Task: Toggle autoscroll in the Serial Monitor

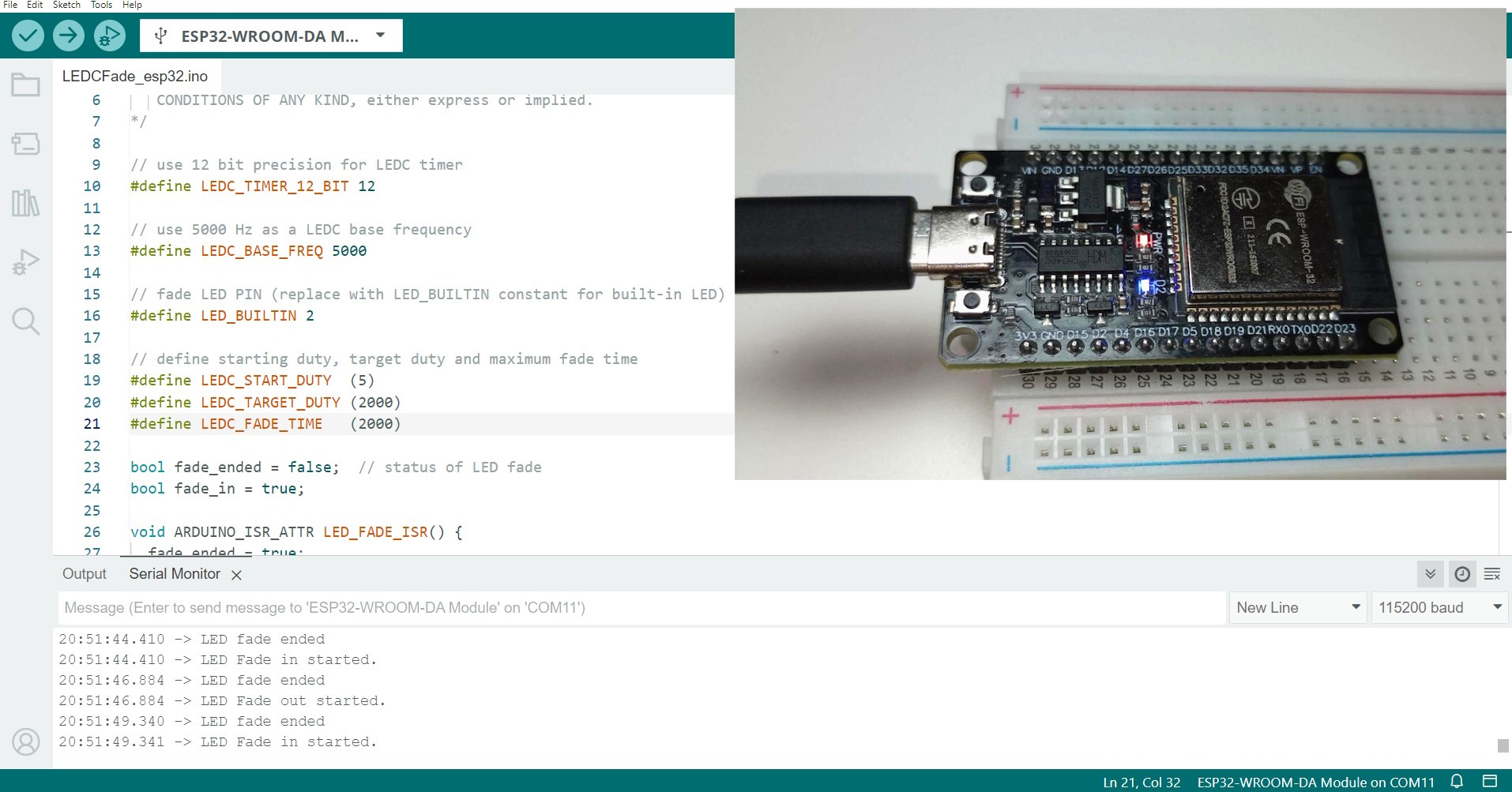Action: (x=1431, y=574)
